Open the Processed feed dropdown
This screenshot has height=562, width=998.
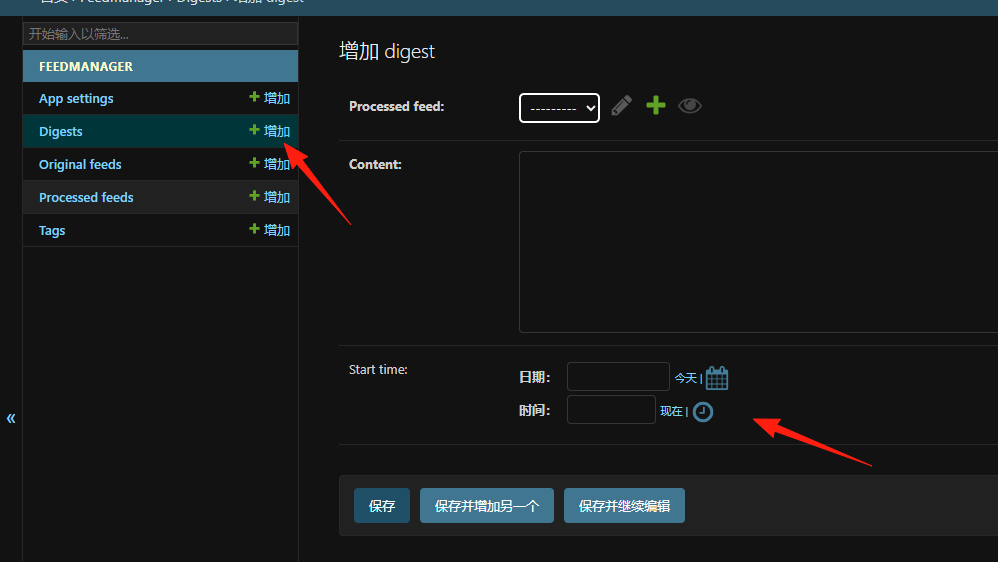[x=559, y=108]
